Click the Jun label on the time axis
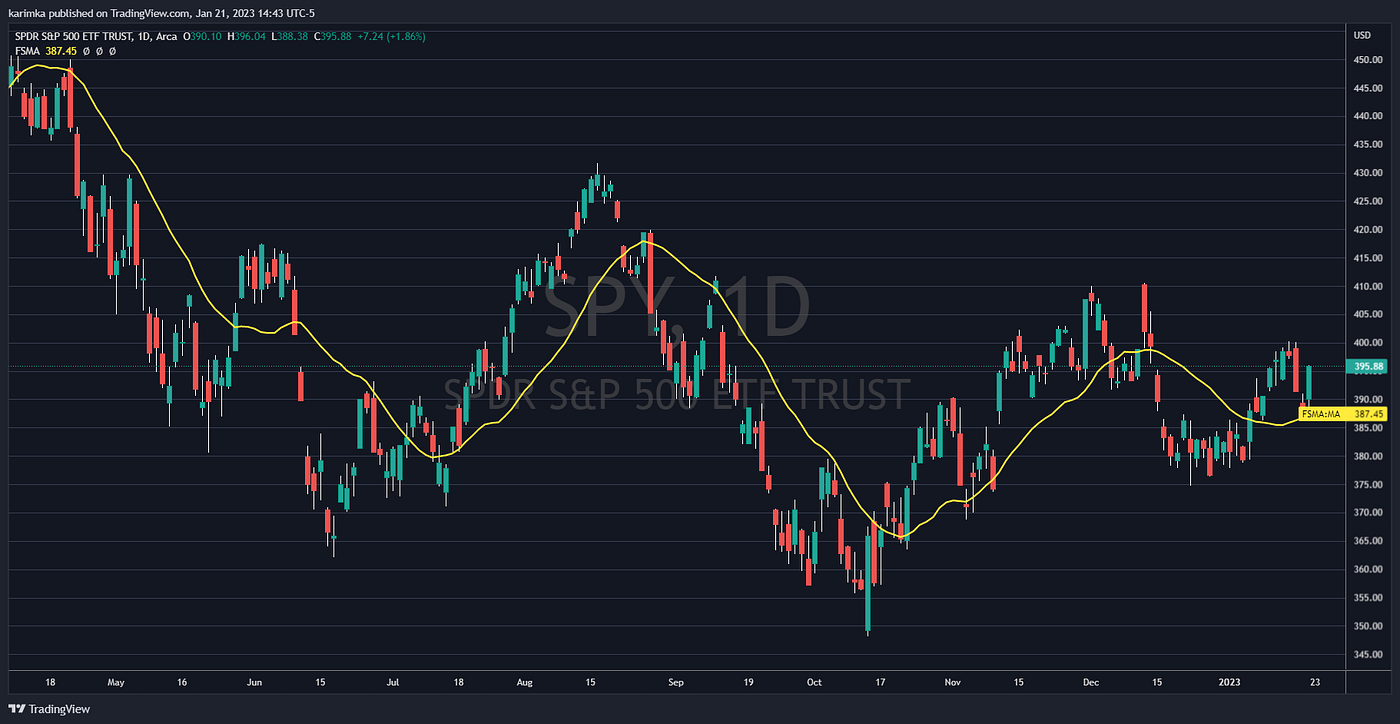1400x724 pixels. (x=255, y=683)
